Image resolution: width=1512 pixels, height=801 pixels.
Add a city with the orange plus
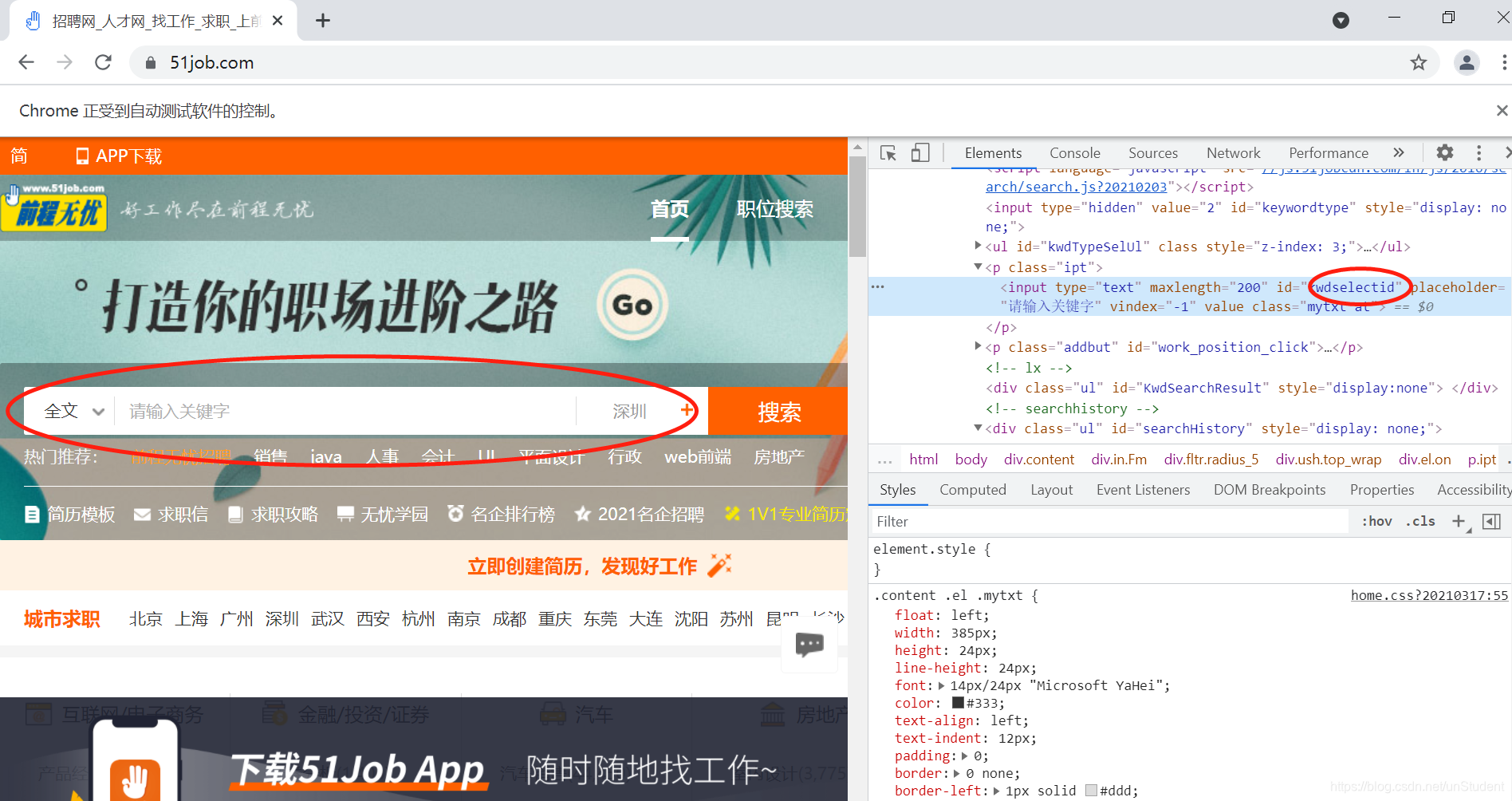[x=686, y=410]
